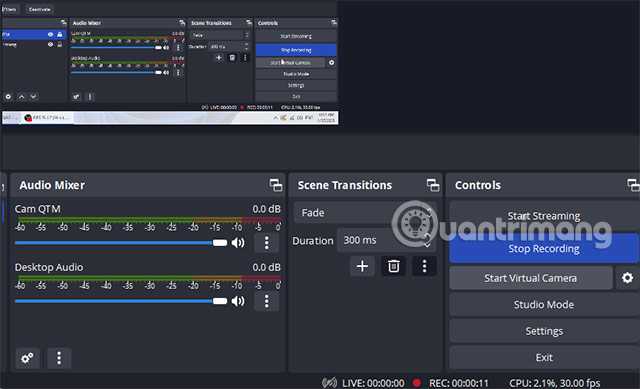The height and width of the screenshot is (389, 640).
Task: Open Audio Mixer panel menu dots
Action: (x=59, y=358)
